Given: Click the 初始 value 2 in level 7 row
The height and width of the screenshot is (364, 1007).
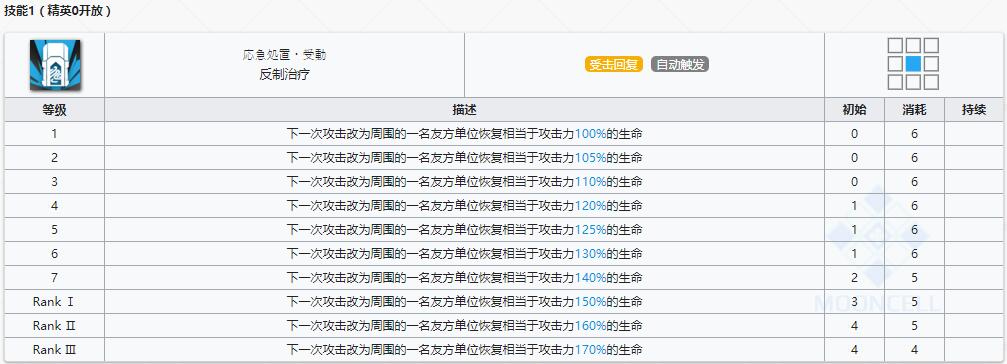Looking at the screenshot, I should (854, 278).
